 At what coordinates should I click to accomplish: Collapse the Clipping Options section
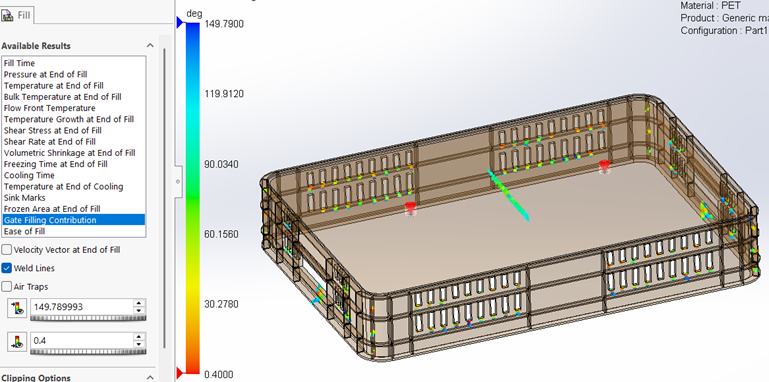pos(150,378)
